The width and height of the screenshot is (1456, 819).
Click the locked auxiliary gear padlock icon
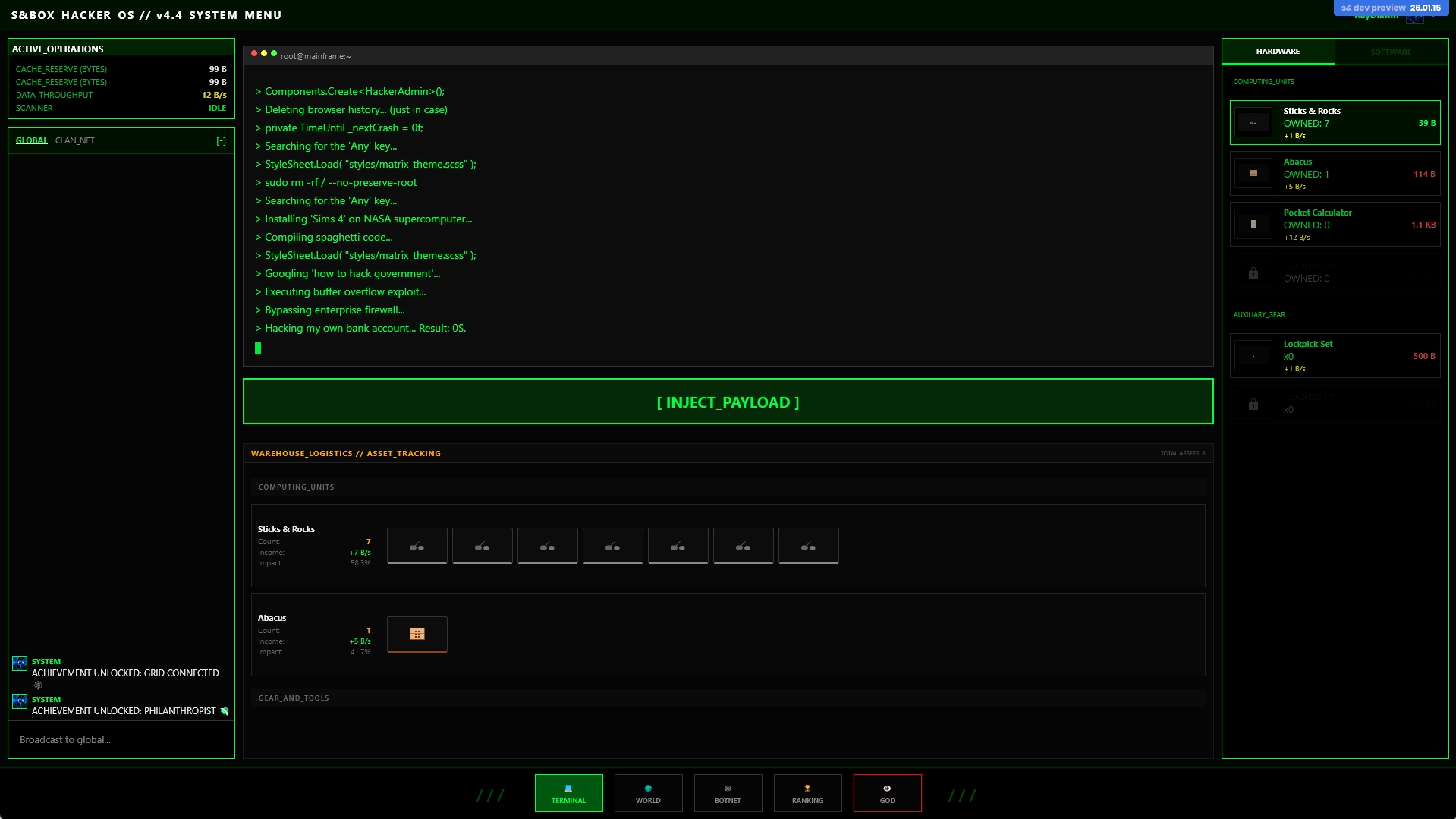click(x=1253, y=405)
